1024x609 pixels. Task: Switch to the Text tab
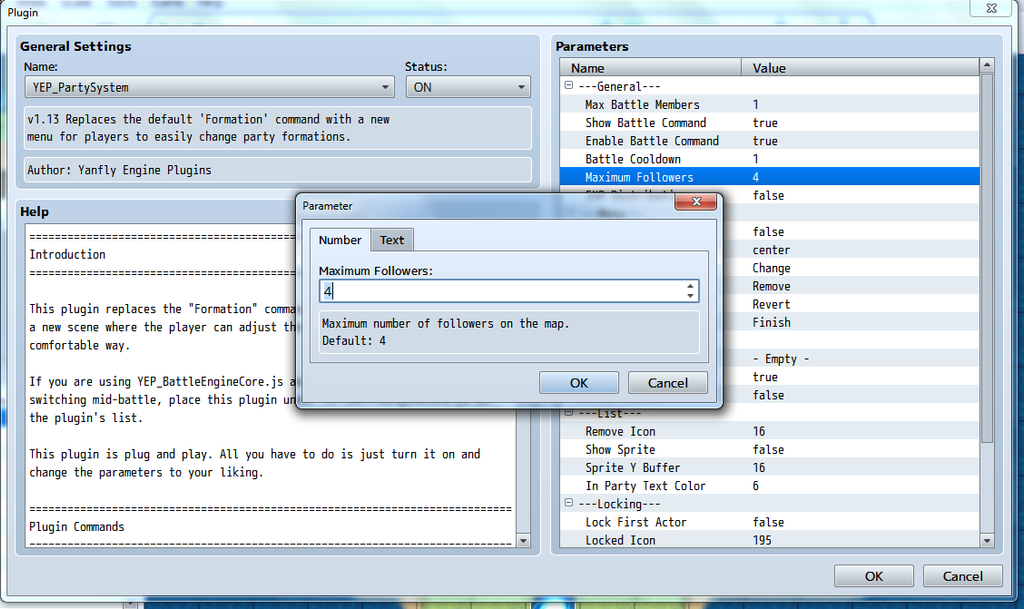pos(392,240)
